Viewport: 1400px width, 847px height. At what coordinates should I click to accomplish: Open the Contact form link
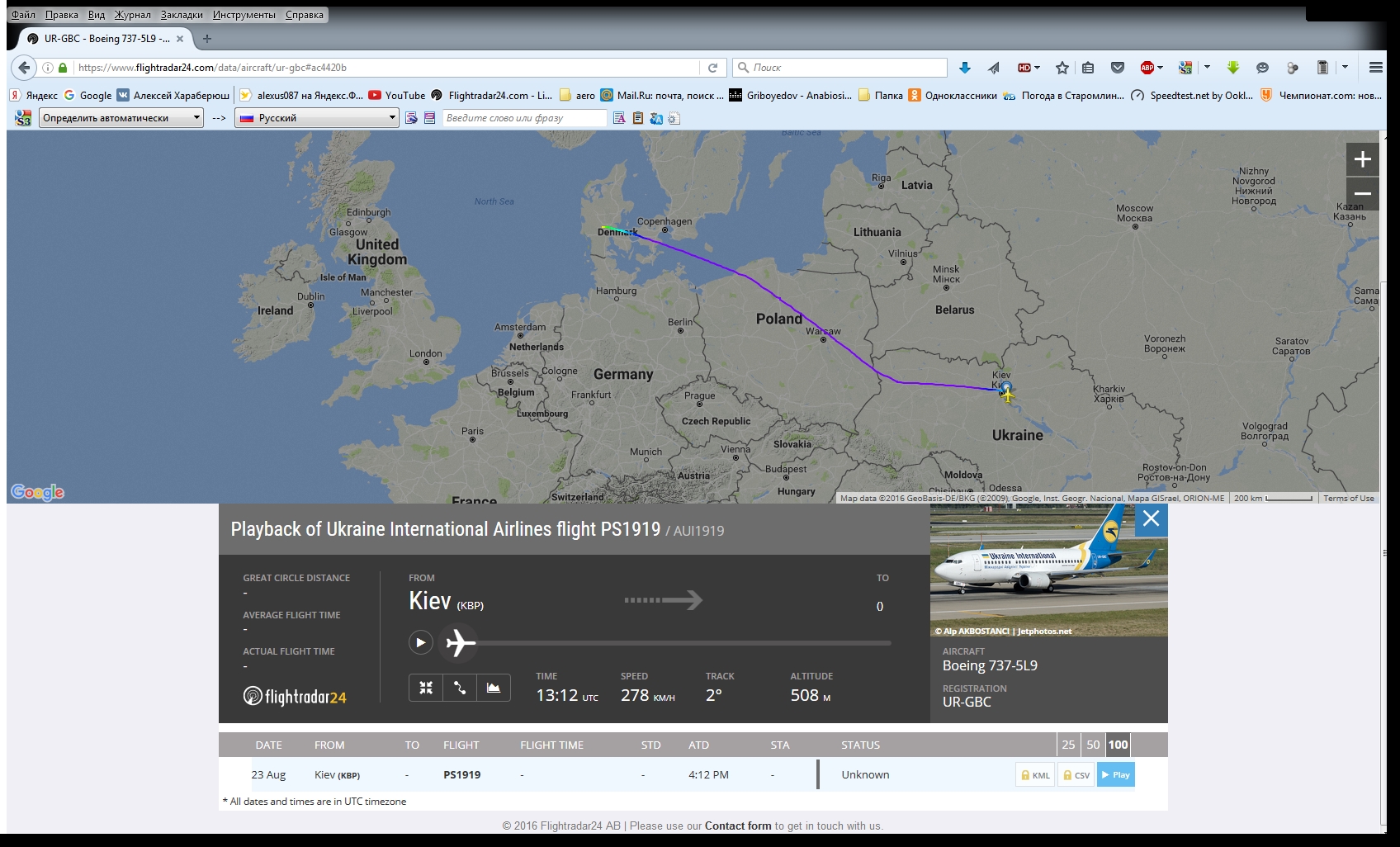coord(738,826)
